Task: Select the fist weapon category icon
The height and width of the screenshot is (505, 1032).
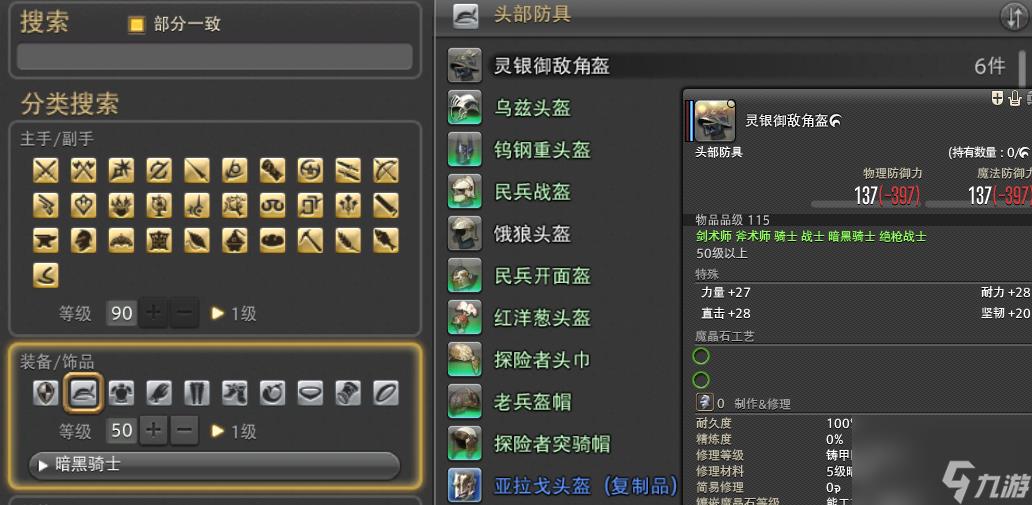Action: pyautogui.click(x=272, y=171)
